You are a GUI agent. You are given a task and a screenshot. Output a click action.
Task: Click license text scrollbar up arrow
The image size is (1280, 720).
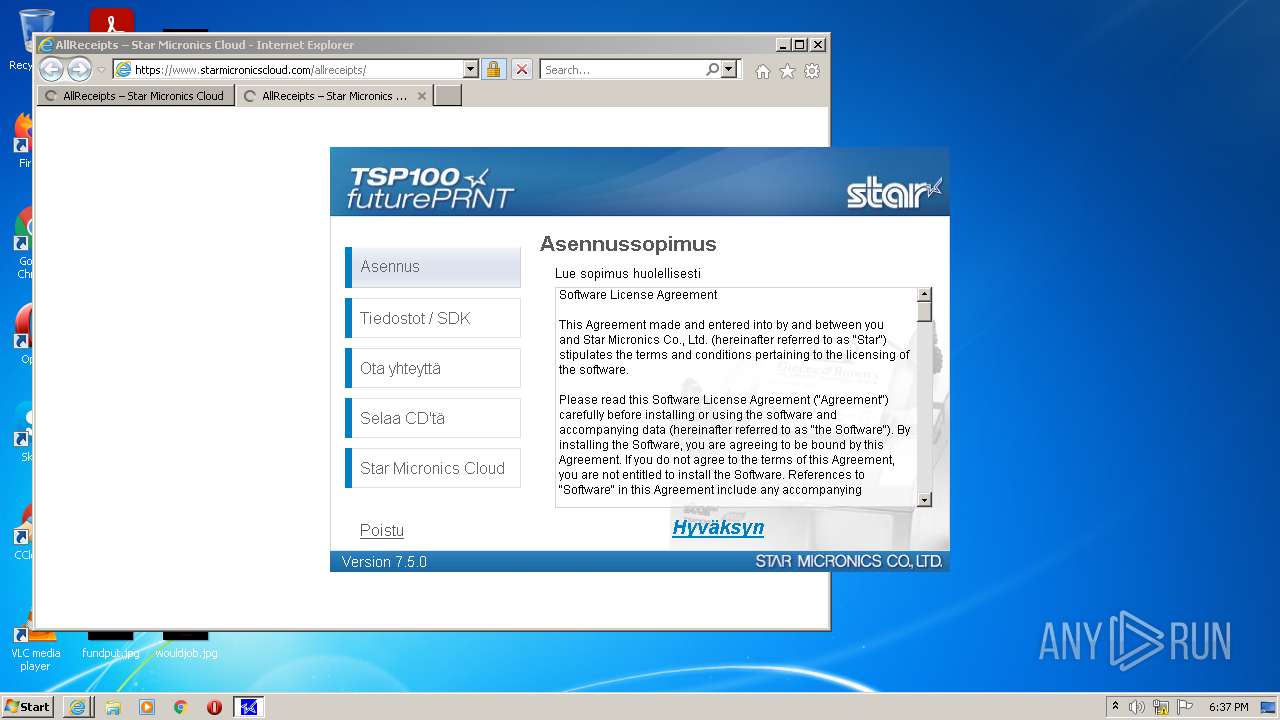coord(924,295)
